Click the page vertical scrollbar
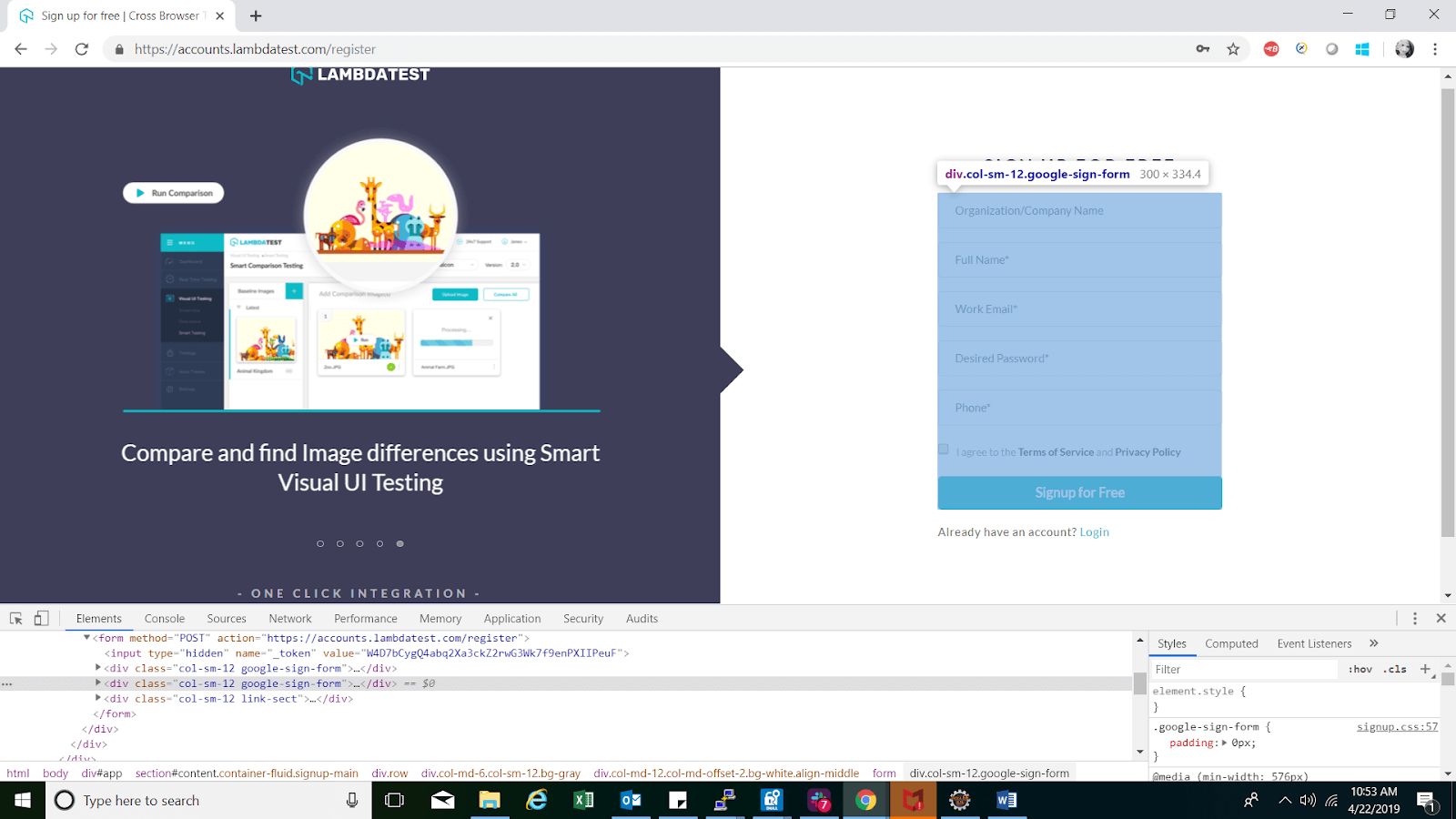This screenshot has width=1456, height=819. point(1448,312)
